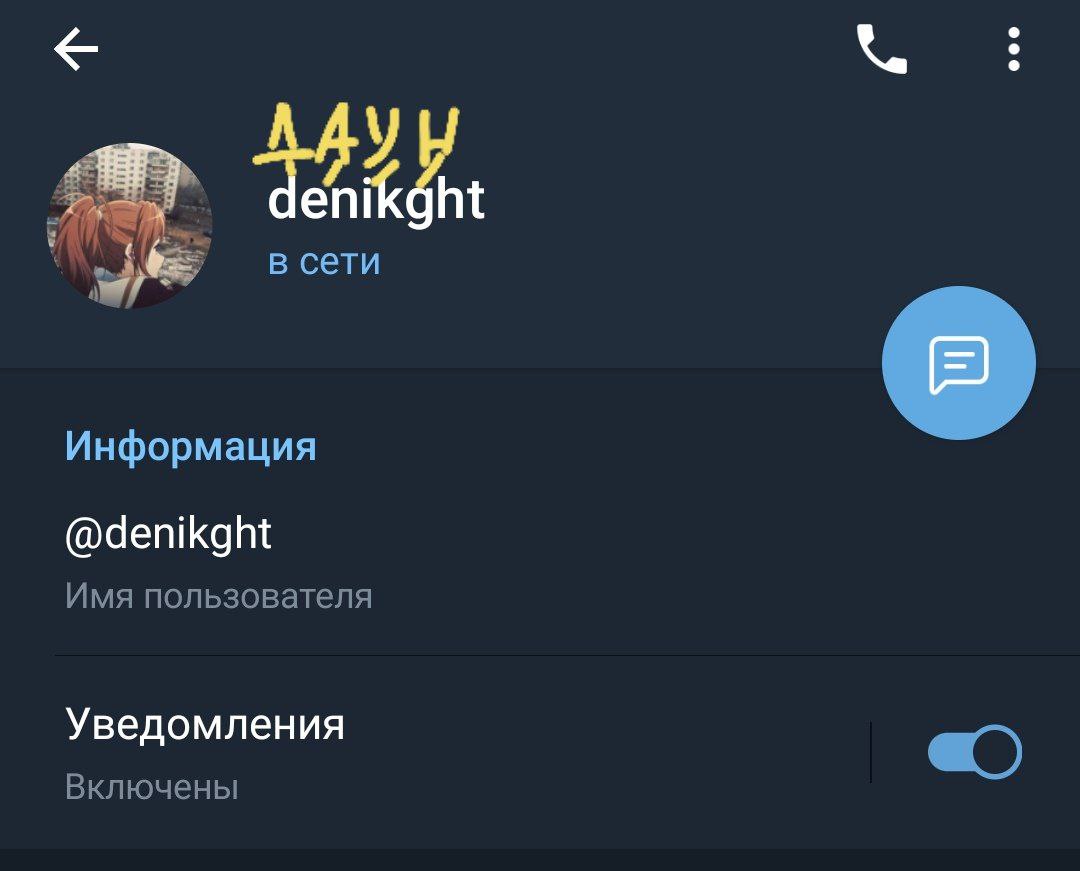
Task: Go back using the left arrow
Action: click(76, 49)
